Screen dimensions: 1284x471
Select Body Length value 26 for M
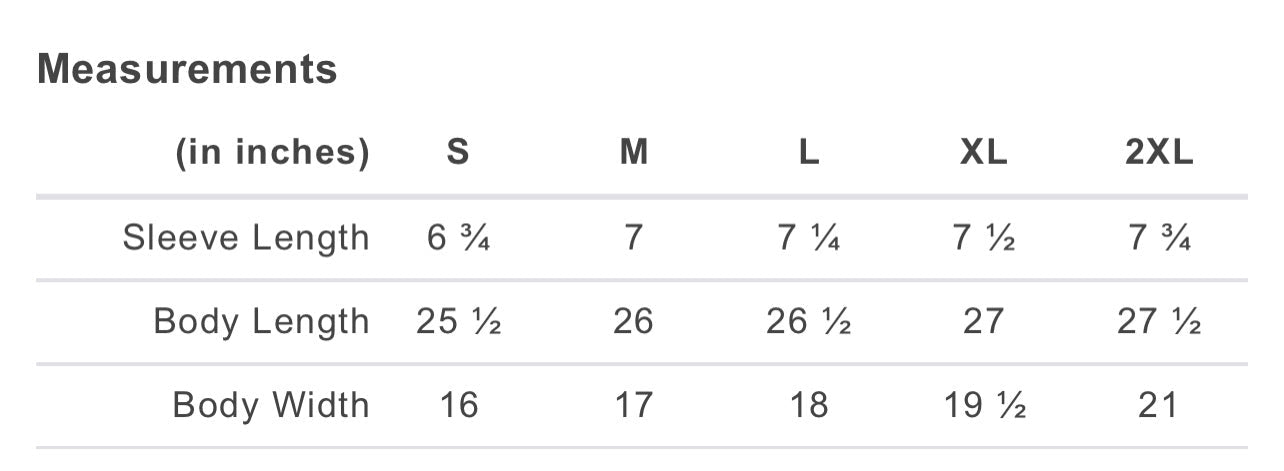(x=634, y=322)
